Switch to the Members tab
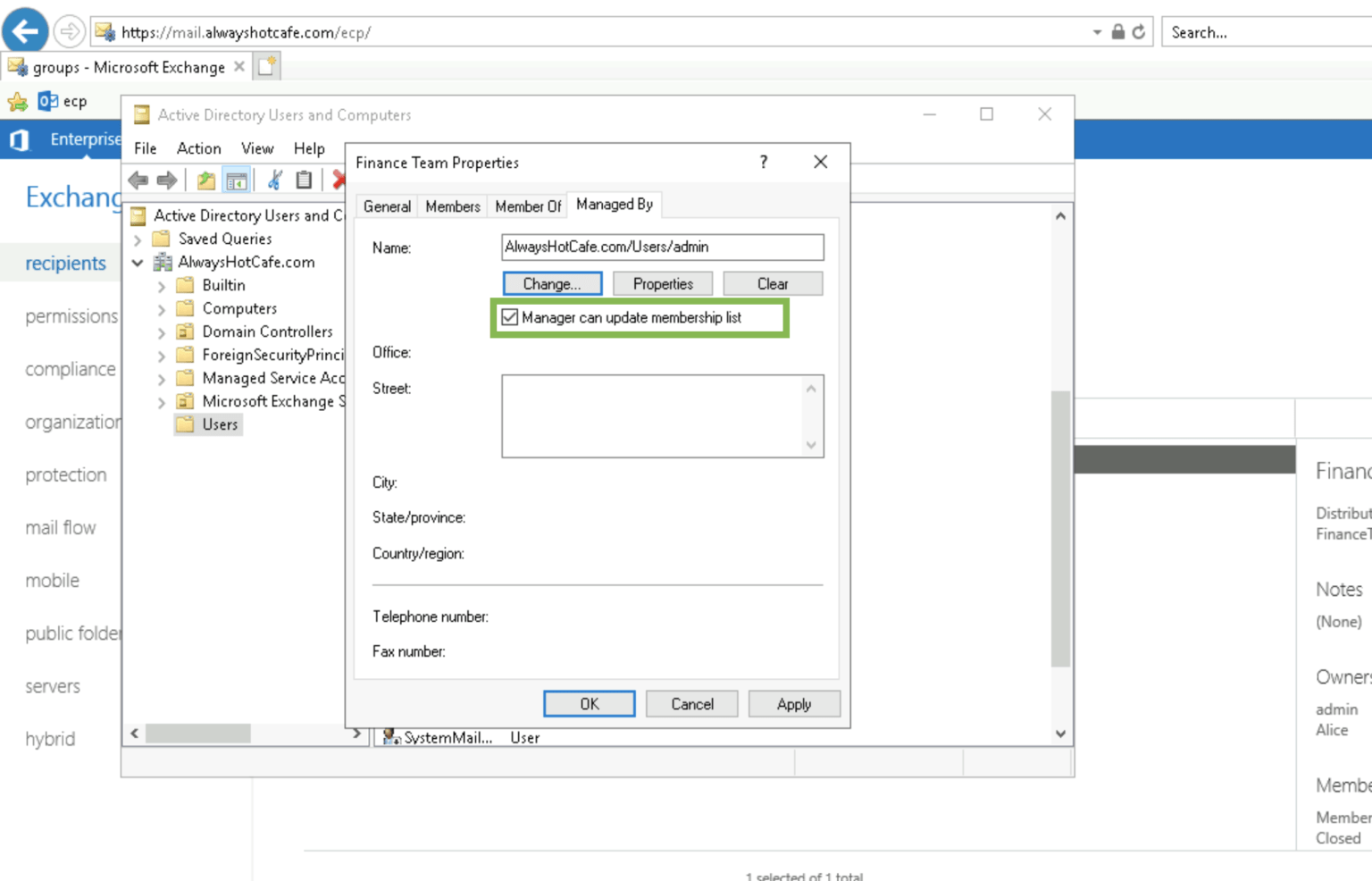The width and height of the screenshot is (1372, 881). coord(453,206)
